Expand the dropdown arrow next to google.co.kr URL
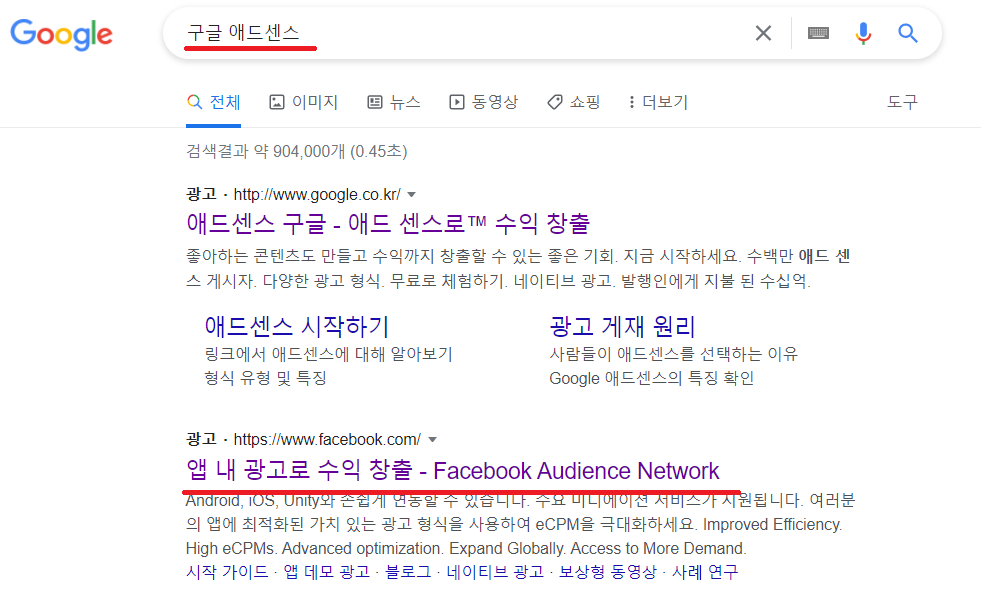981x611 pixels. pyautogui.click(x=412, y=194)
